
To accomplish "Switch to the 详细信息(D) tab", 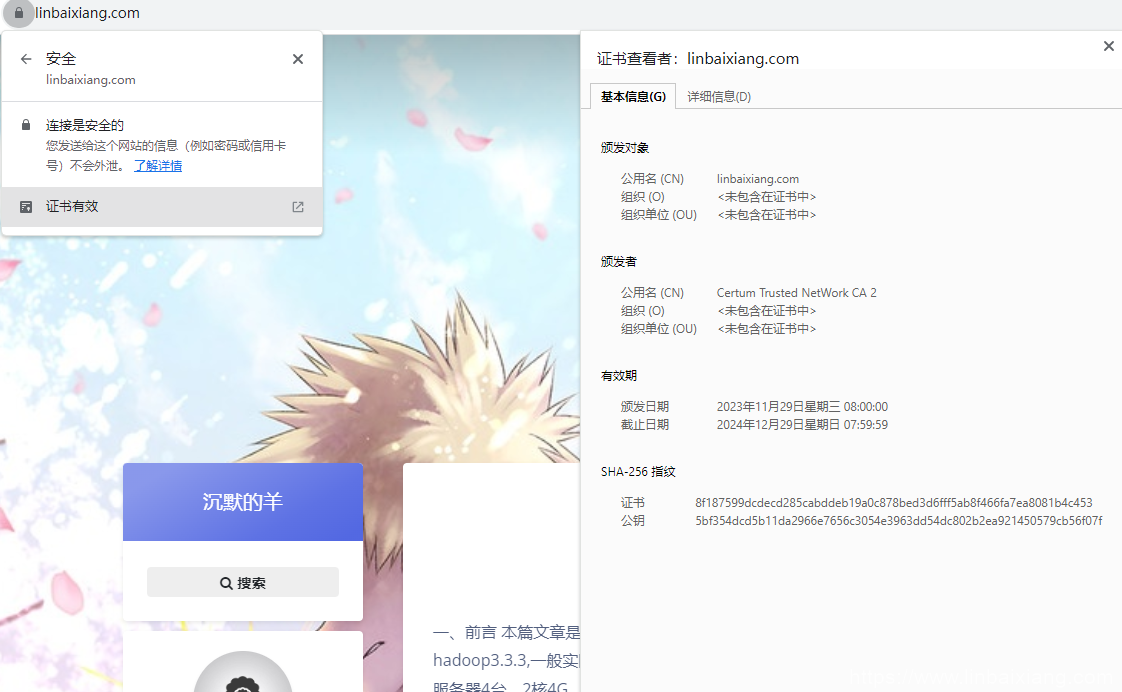I will coord(719,97).
